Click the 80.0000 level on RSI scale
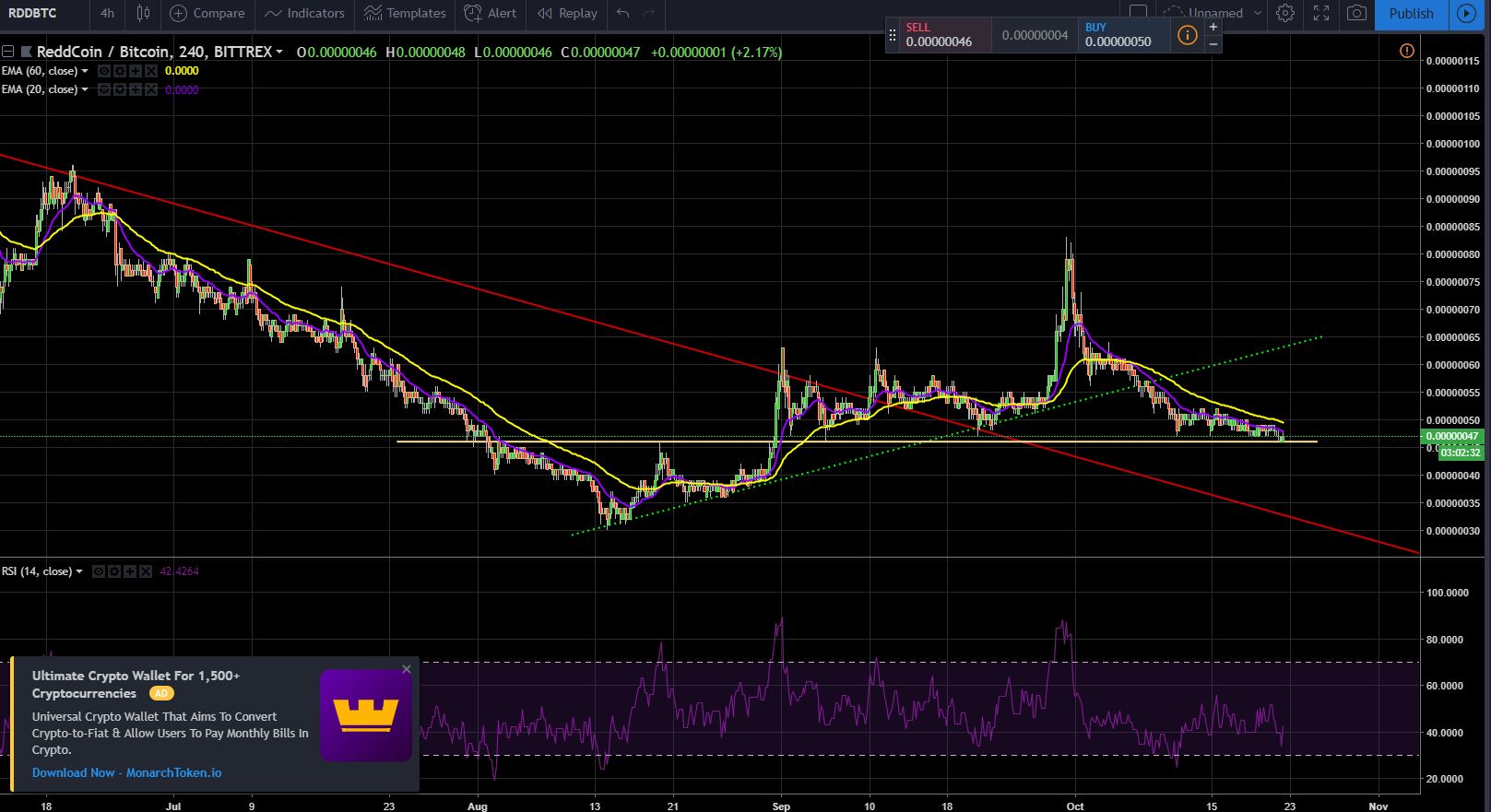Viewport: 1491px width, 812px height. pyautogui.click(x=1446, y=640)
